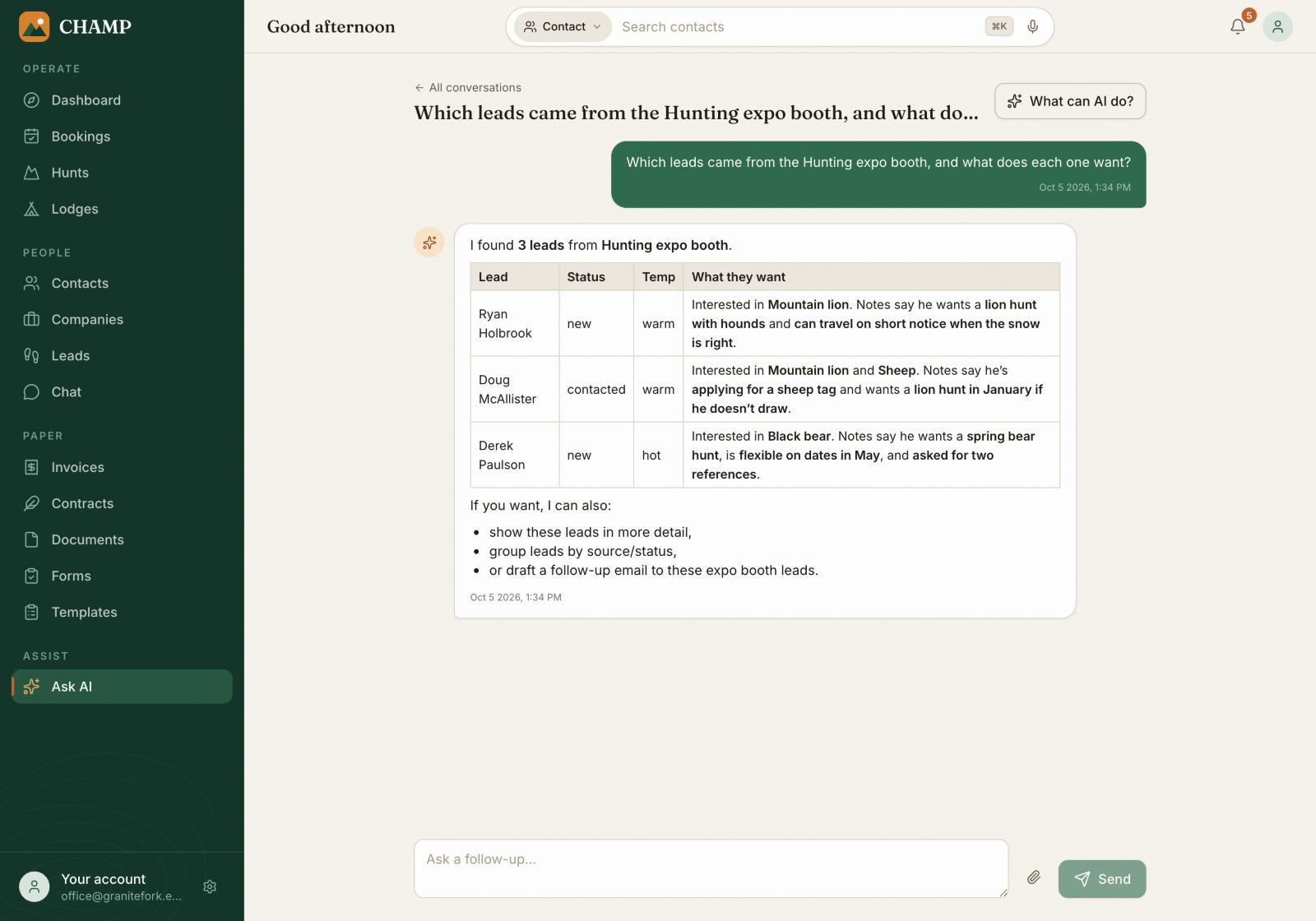This screenshot has height=921, width=1316.
Task: Click the Leads footprints icon
Action: point(31,355)
